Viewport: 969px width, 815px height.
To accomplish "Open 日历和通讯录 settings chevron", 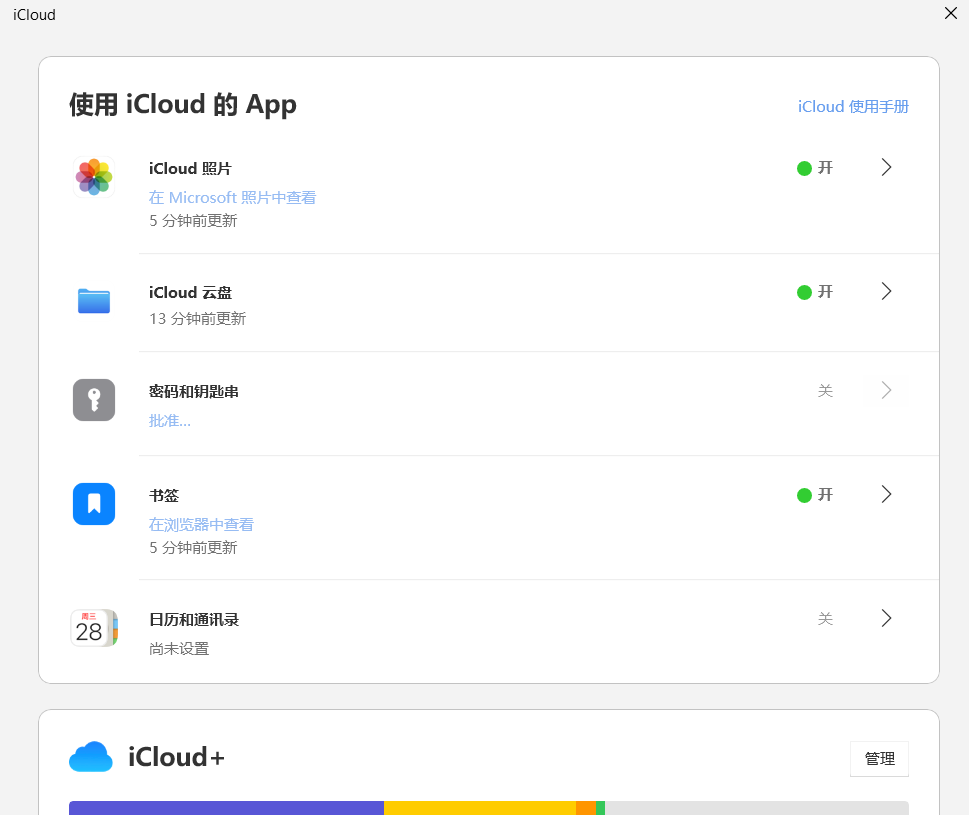I will [886, 619].
